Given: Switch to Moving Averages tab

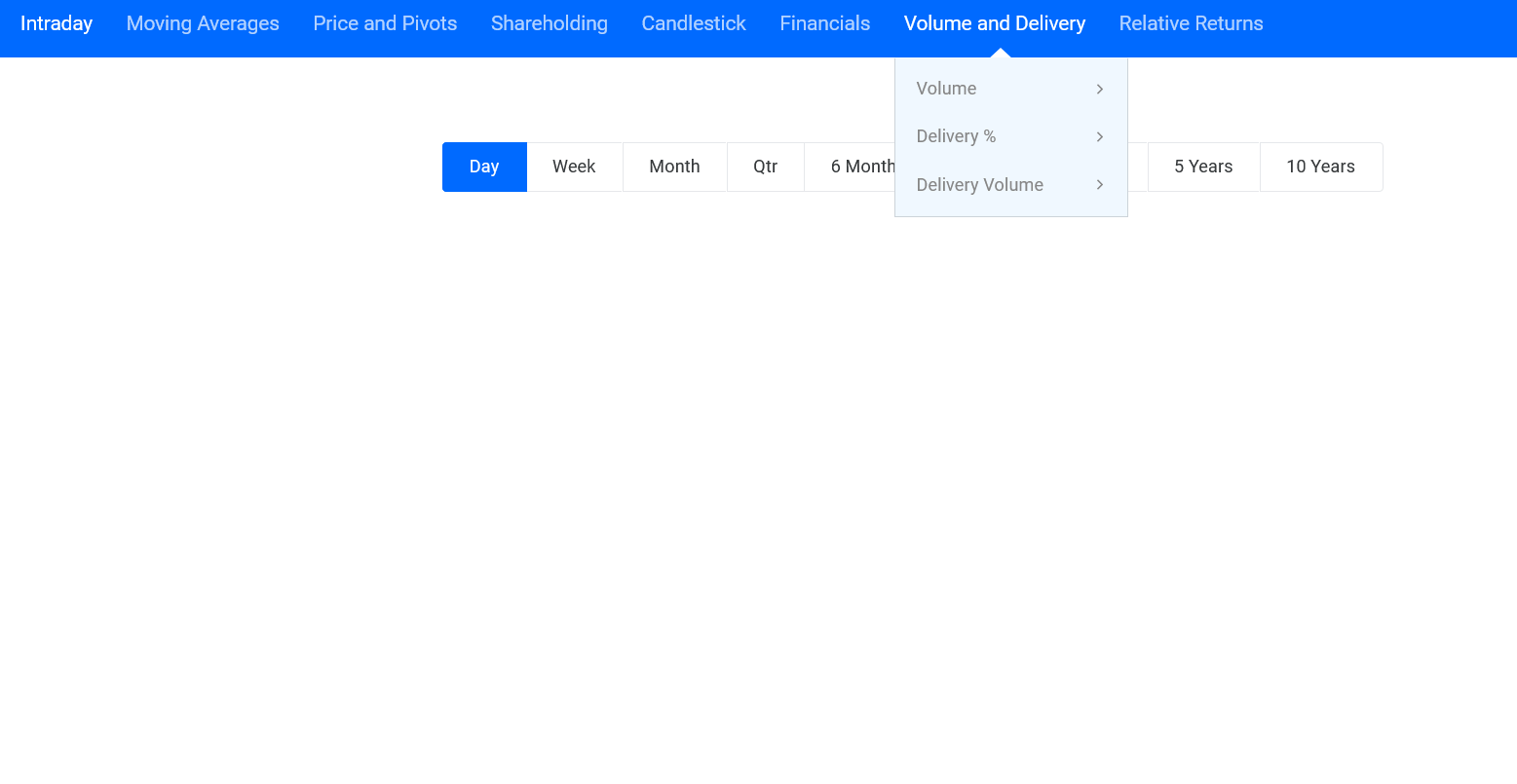Looking at the screenshot, I should (203, 23).
